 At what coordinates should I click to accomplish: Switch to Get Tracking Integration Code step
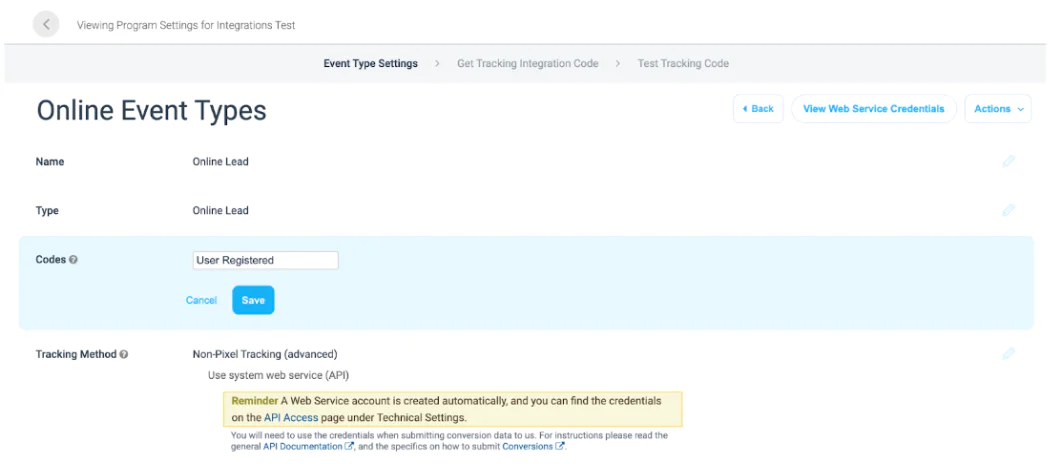point(527,63)
